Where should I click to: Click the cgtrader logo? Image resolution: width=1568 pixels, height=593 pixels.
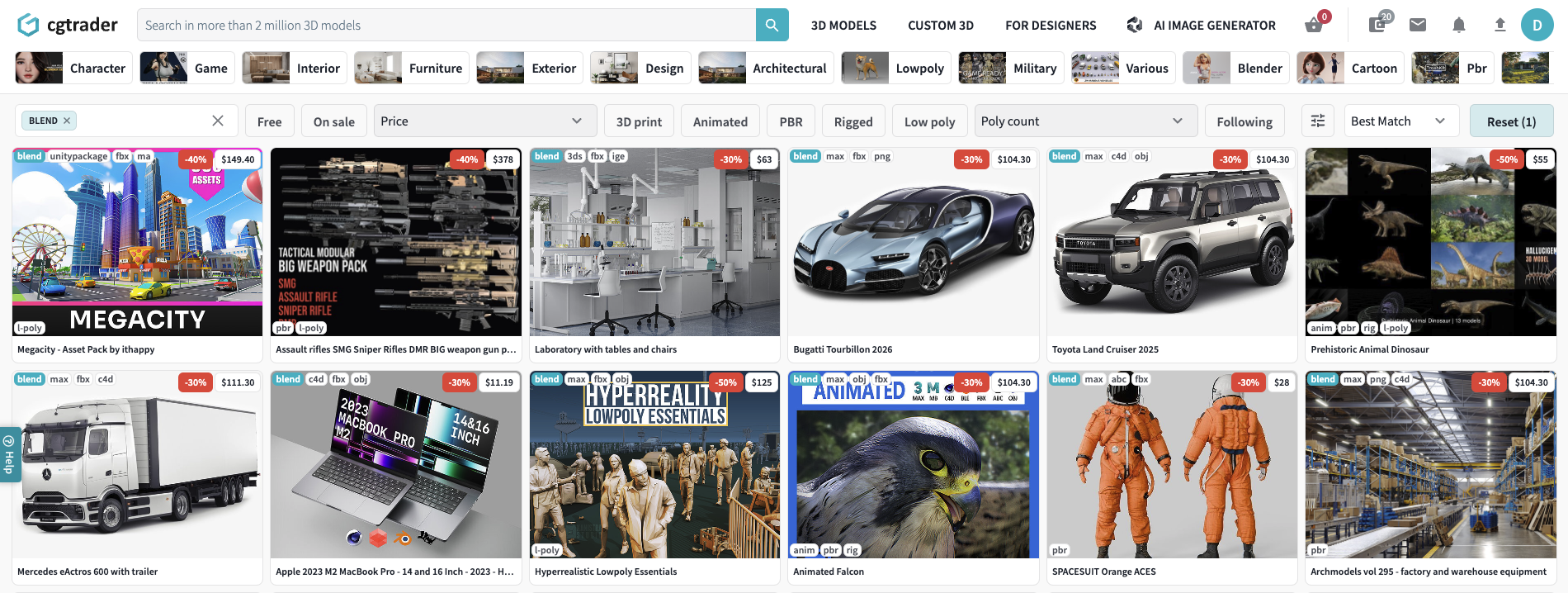[x=68, y=25]
